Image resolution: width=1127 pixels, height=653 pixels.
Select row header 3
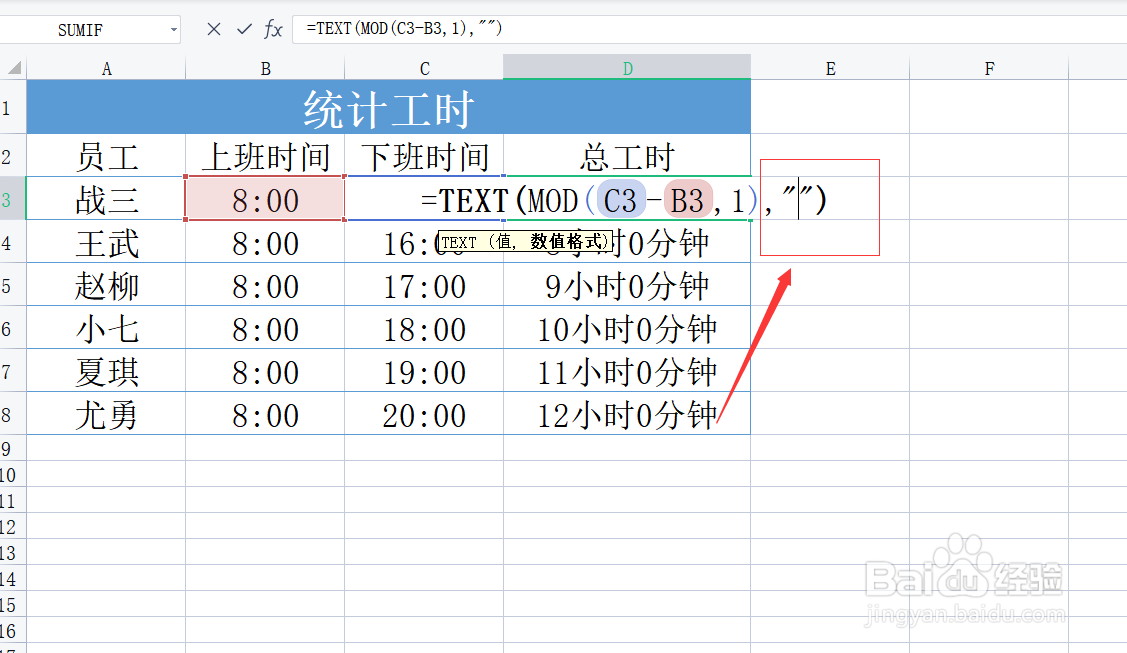point(12,199)
